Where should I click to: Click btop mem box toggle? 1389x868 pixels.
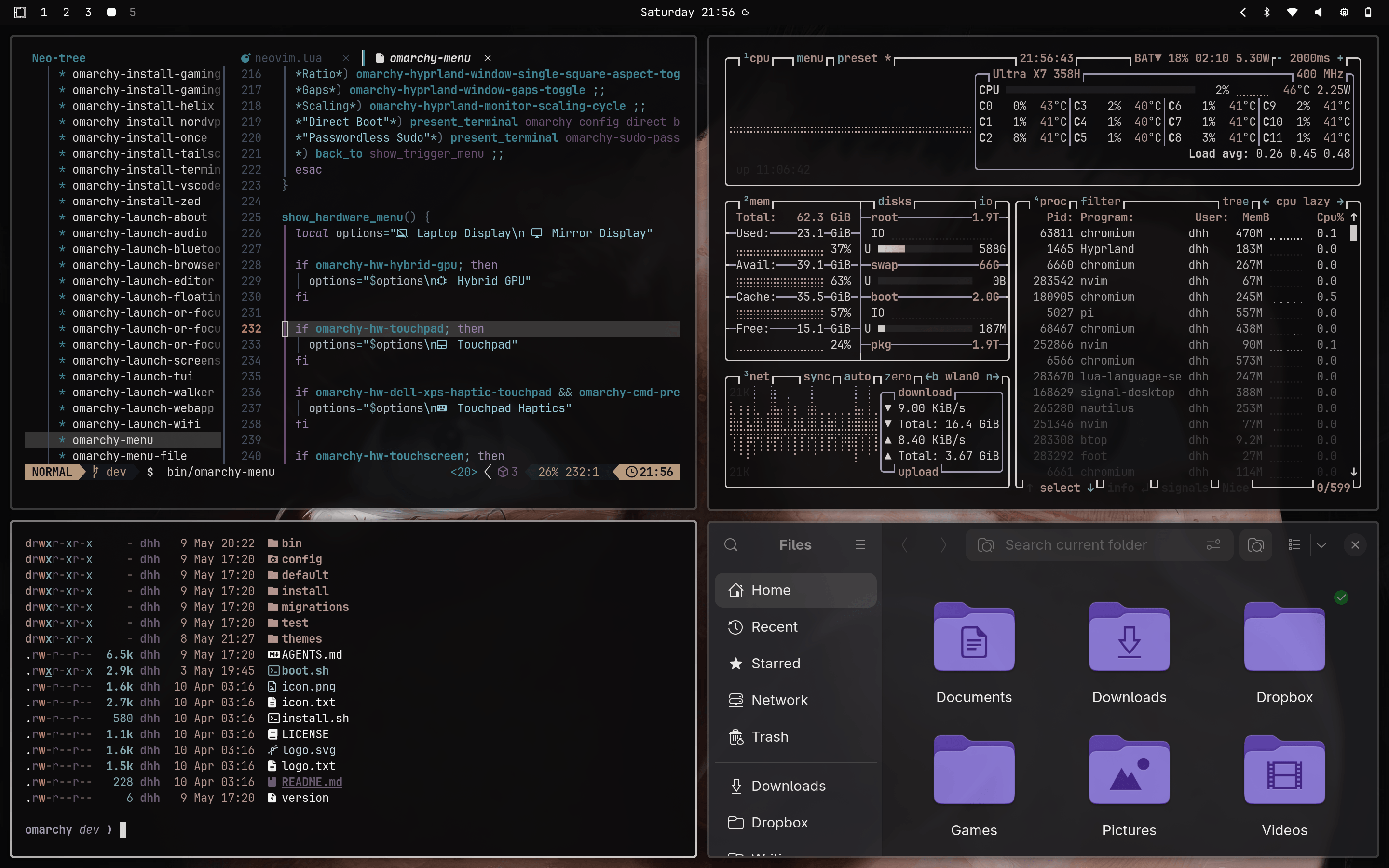click(x=757, y=201)
